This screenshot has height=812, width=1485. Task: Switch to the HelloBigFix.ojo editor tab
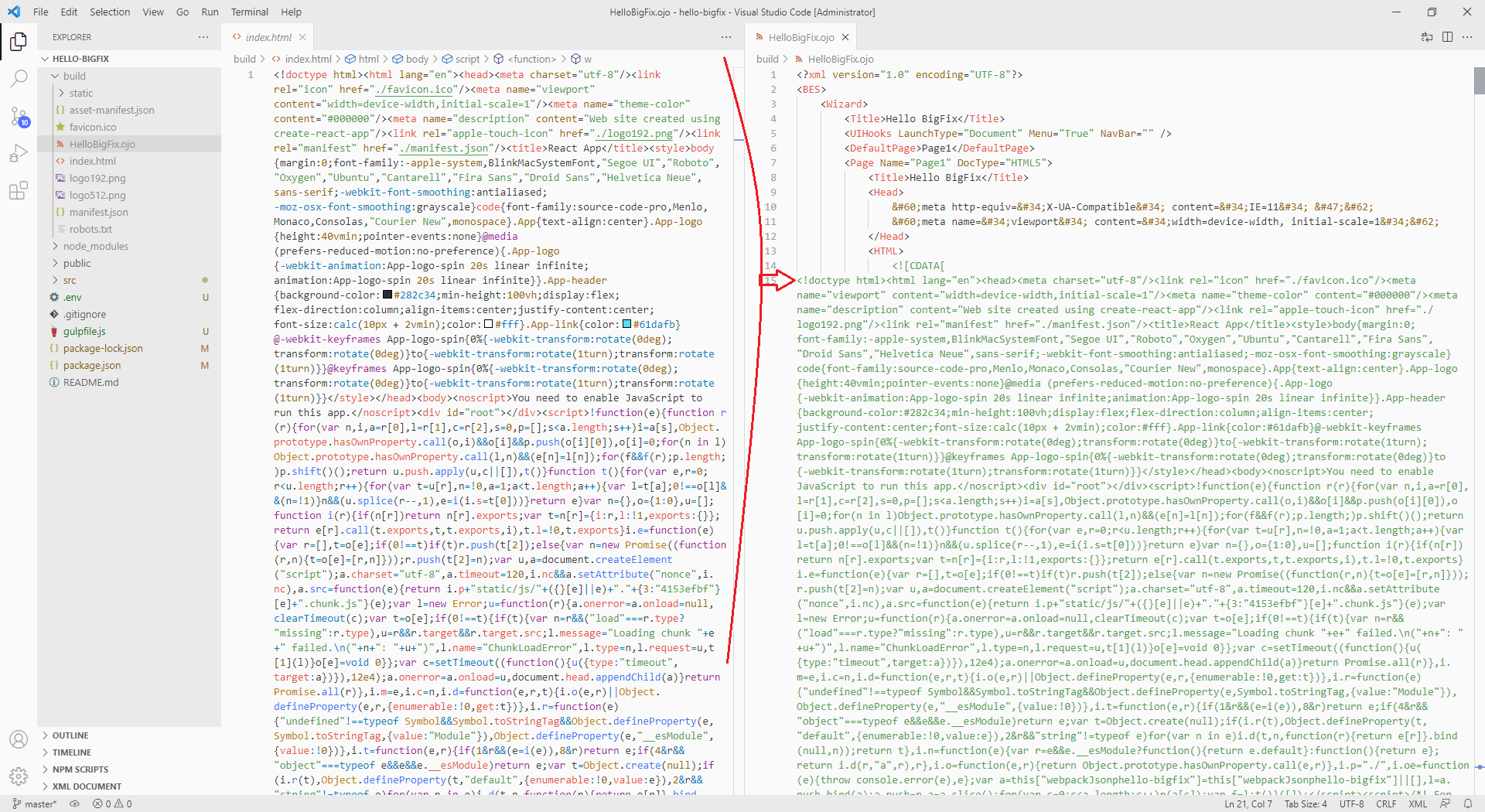point(801,37)
